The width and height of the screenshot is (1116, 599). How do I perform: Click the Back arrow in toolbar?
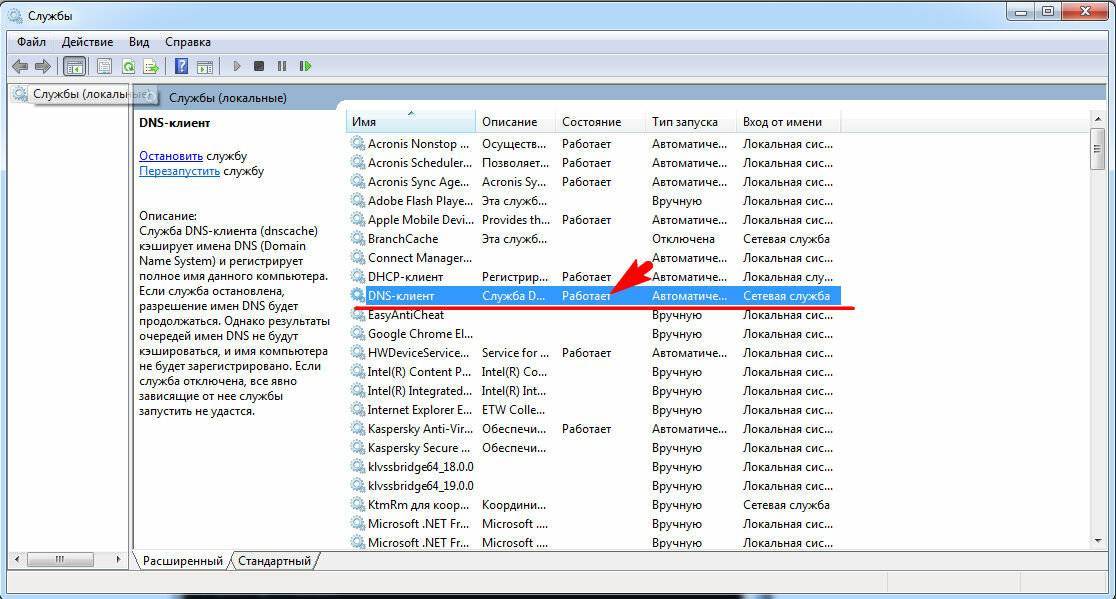click(x=19, y=66)
